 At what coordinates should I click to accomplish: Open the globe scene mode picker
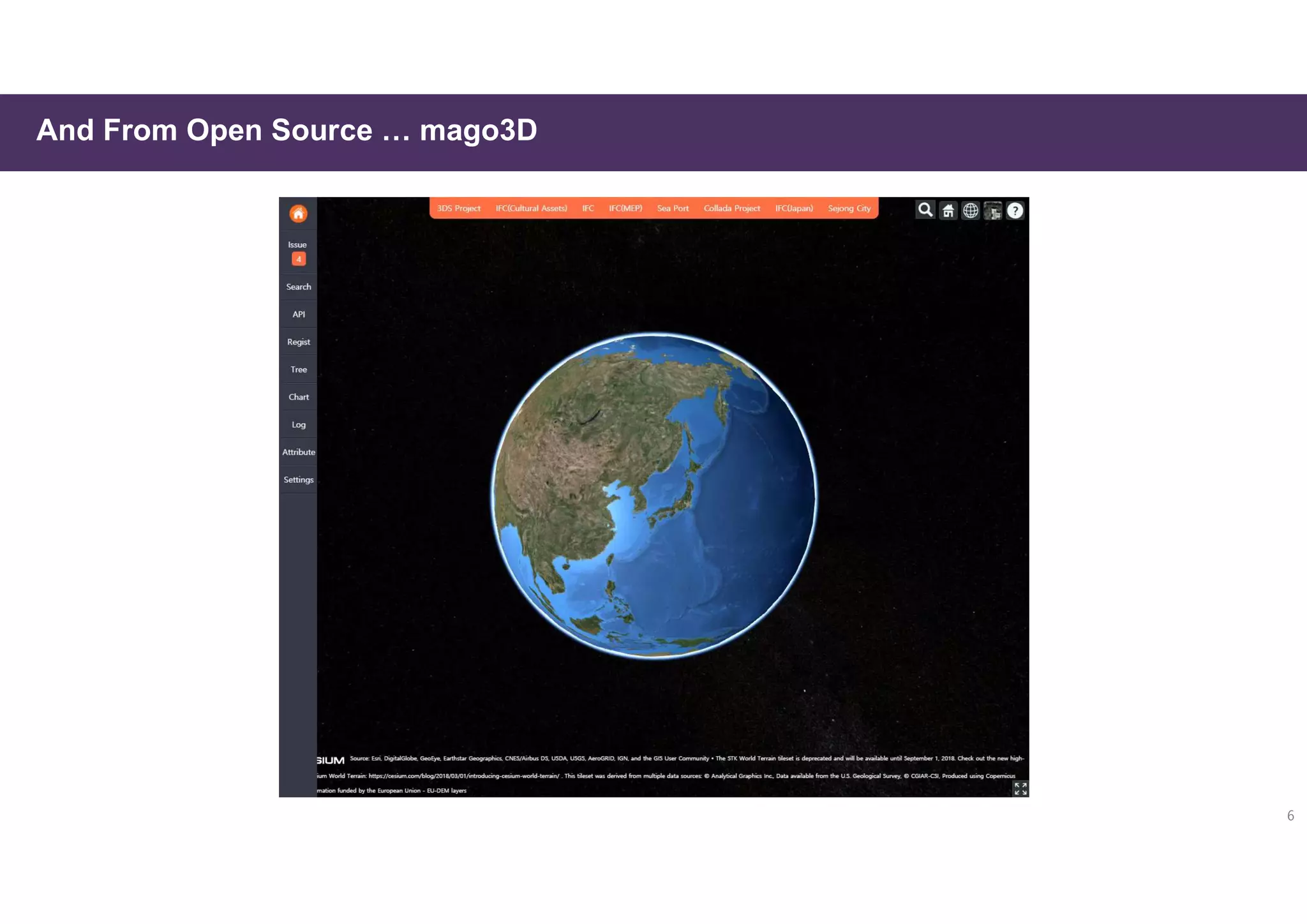pos(971,211)
